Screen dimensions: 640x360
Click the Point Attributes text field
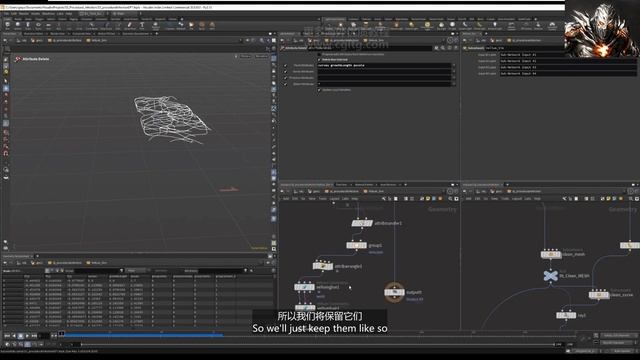click(384, 65)
